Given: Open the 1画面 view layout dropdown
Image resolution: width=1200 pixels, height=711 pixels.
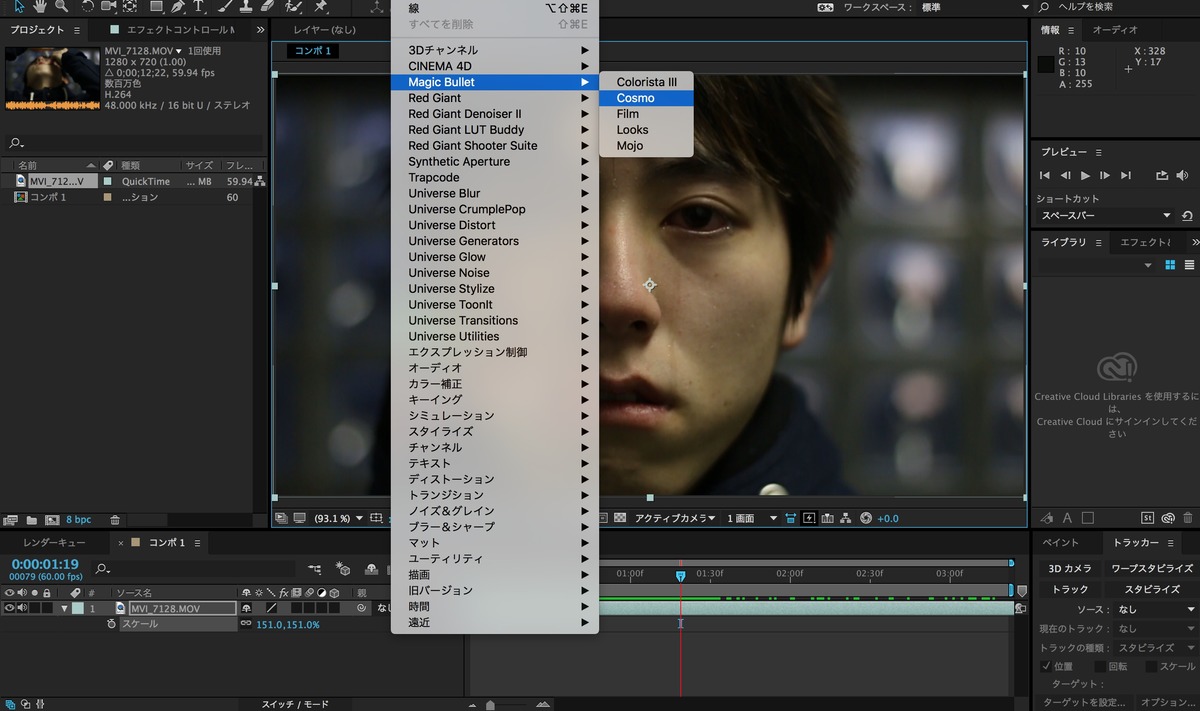Looking at the screenshot, I should 752,518.
